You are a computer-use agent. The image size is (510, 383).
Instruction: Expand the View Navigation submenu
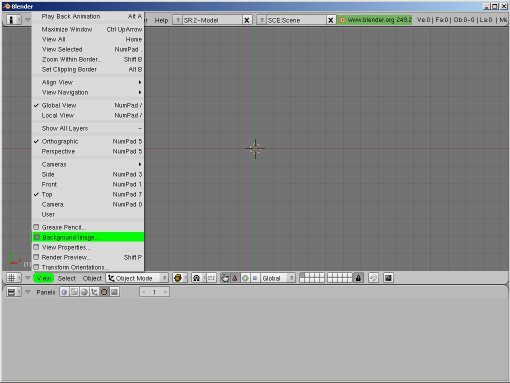(88, 92)
